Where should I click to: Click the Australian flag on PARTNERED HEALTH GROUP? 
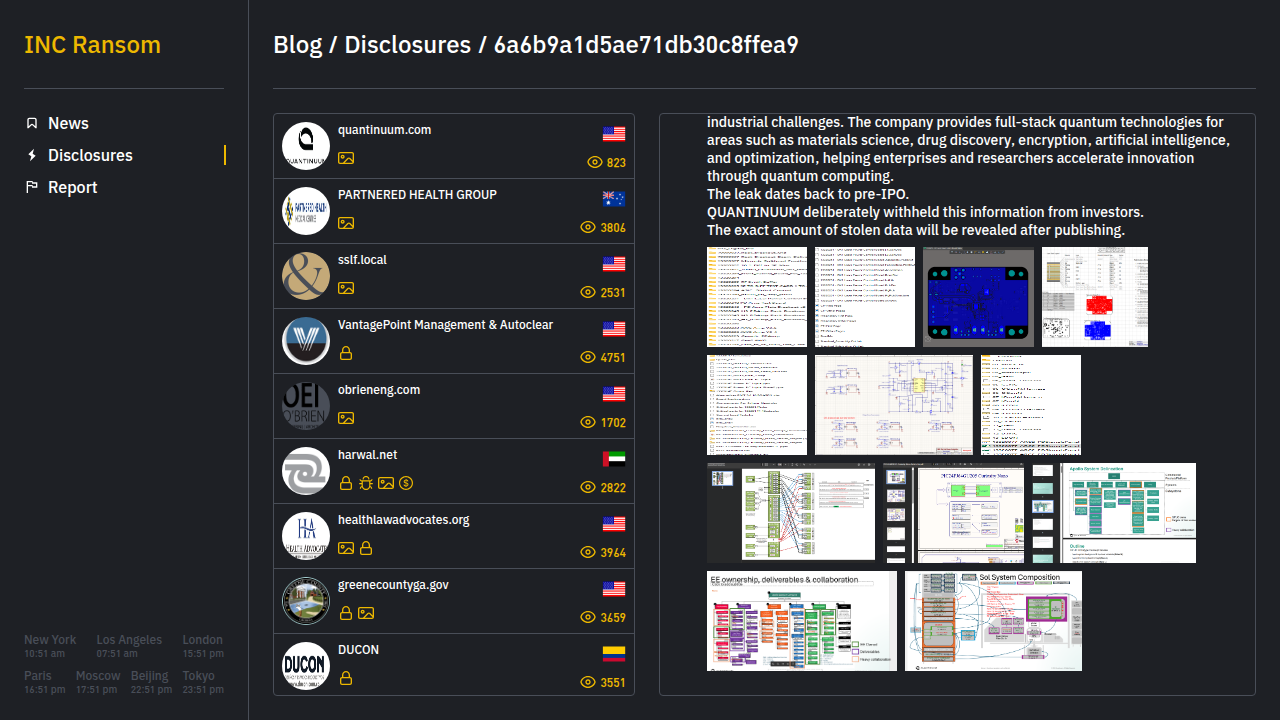coord(614,199)
